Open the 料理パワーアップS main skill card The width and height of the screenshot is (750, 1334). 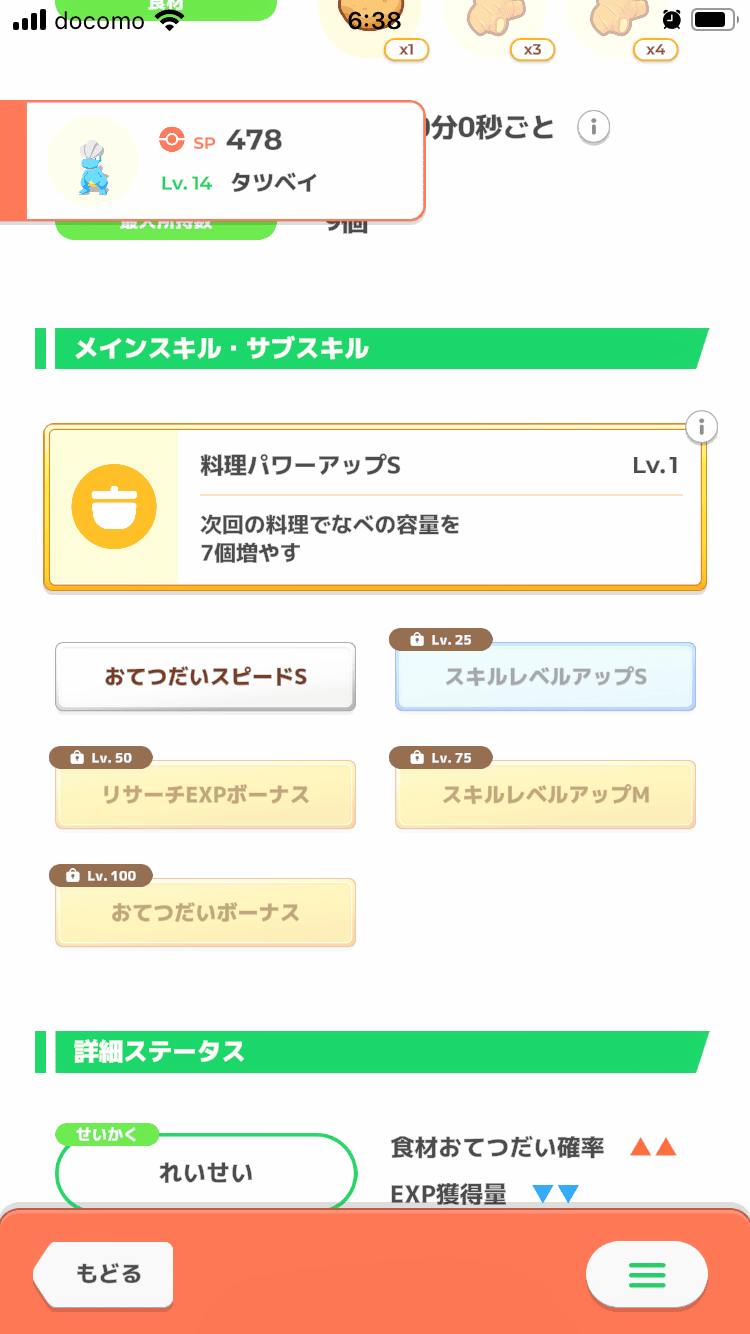point(440,508)
